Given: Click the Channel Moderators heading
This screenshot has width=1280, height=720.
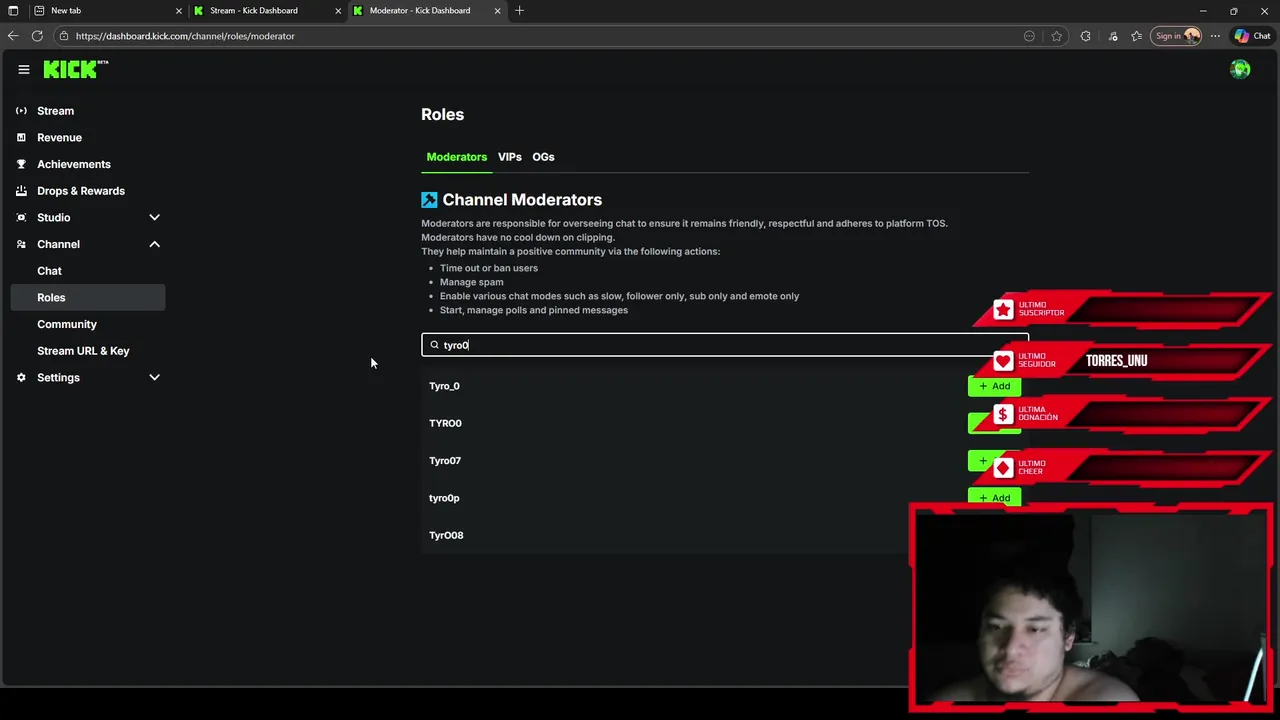Looking at the screenshot, I should pyautogui.click(x=522, y=200).
